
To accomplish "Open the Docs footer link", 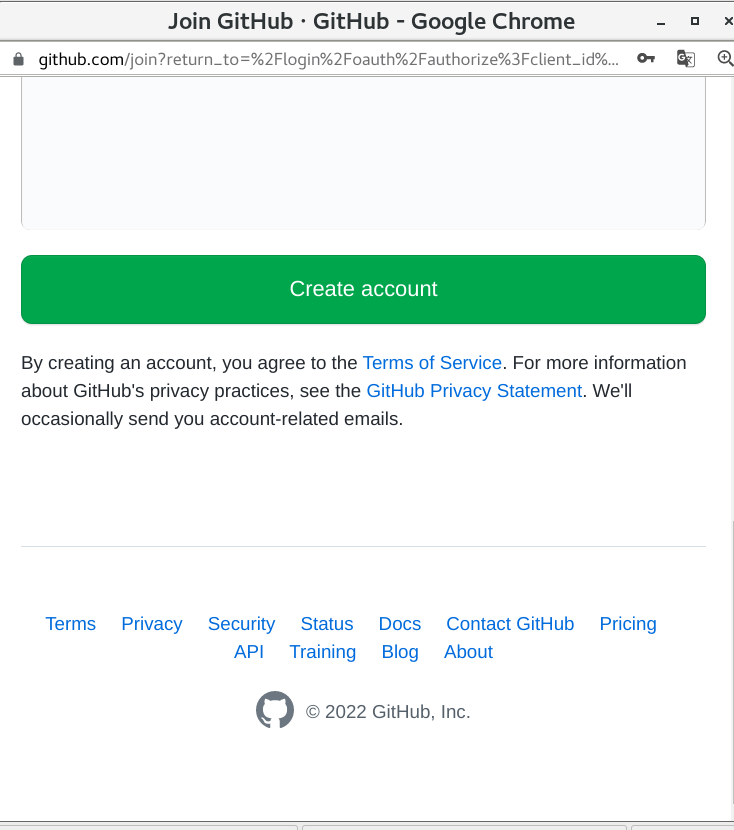I will coord(400,624).
